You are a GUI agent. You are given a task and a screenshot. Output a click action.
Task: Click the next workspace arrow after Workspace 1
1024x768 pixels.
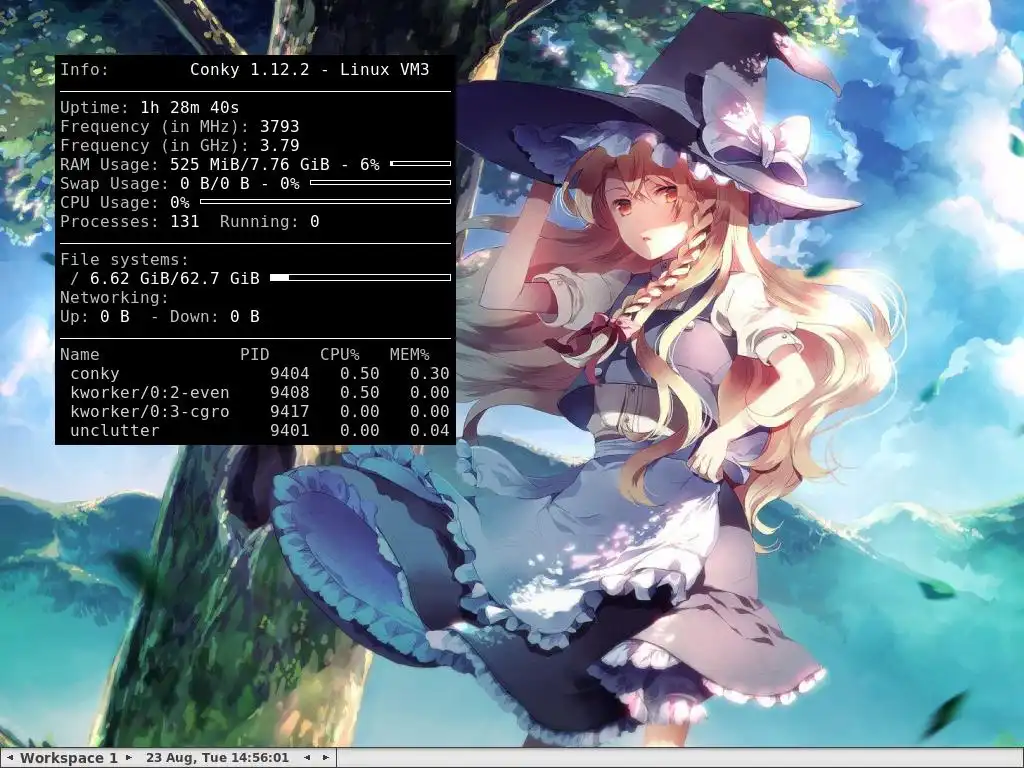pyautogui.click(x=129, y=758)
